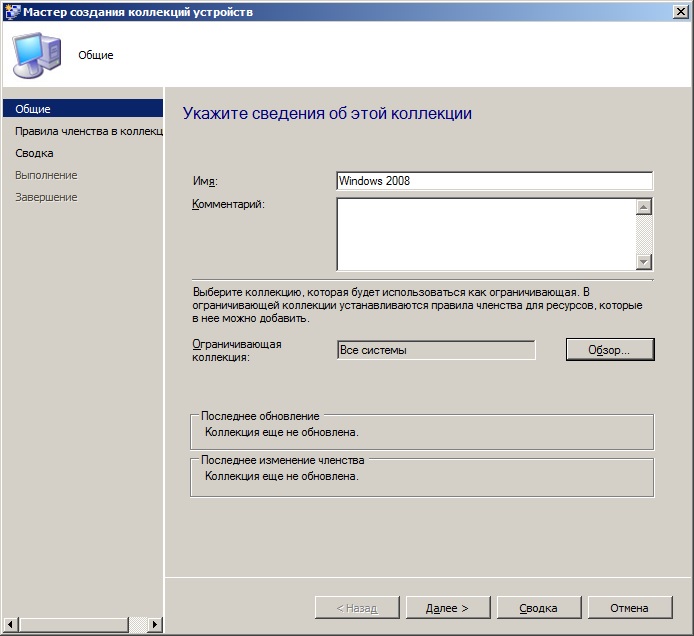Click the disabled Назад button

click(357, 608)
